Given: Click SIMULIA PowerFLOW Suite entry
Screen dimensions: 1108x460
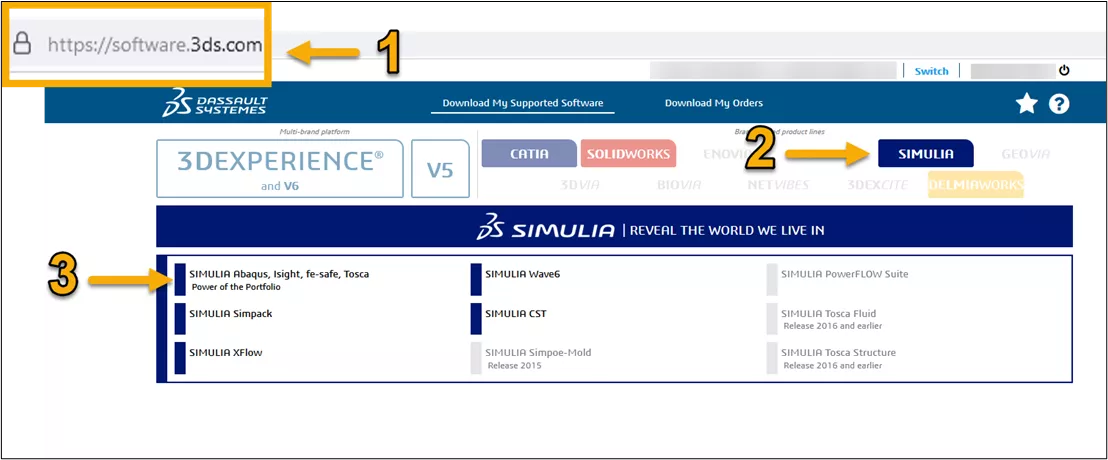Looking at the screenshot, I should [x=844, y=274].
